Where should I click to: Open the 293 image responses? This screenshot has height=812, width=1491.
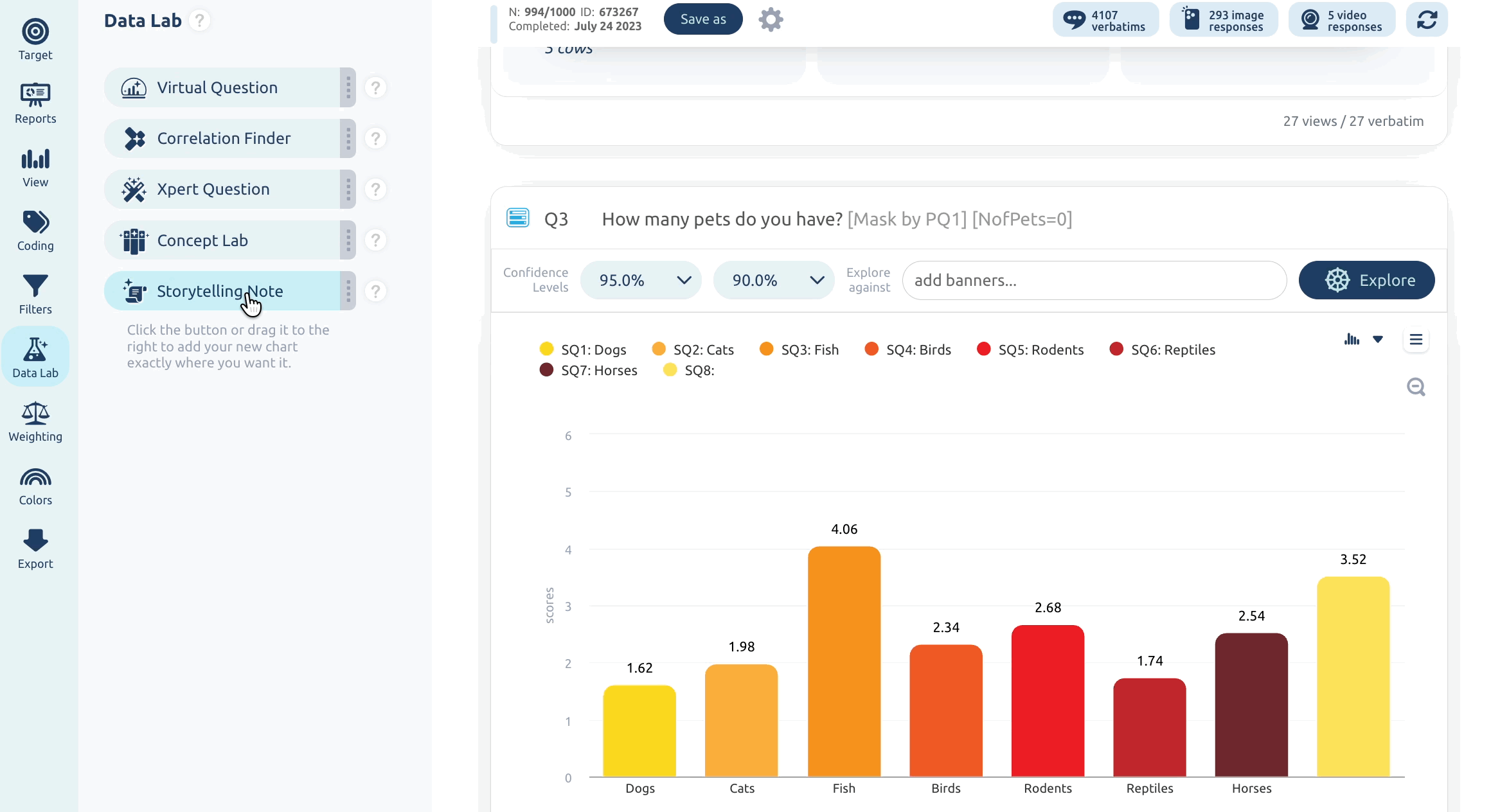pos(1224,21)
